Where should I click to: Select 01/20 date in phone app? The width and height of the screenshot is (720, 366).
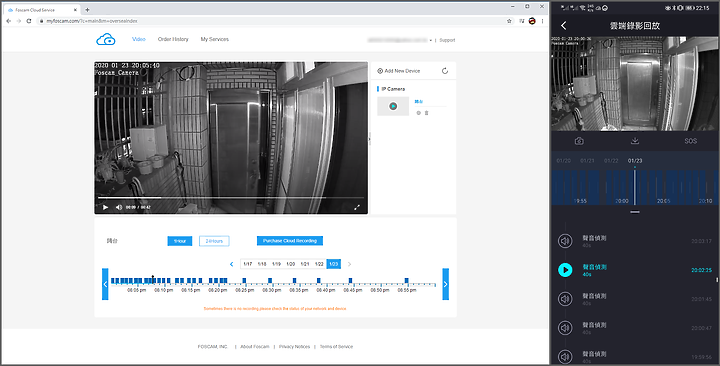click(563, 161)
